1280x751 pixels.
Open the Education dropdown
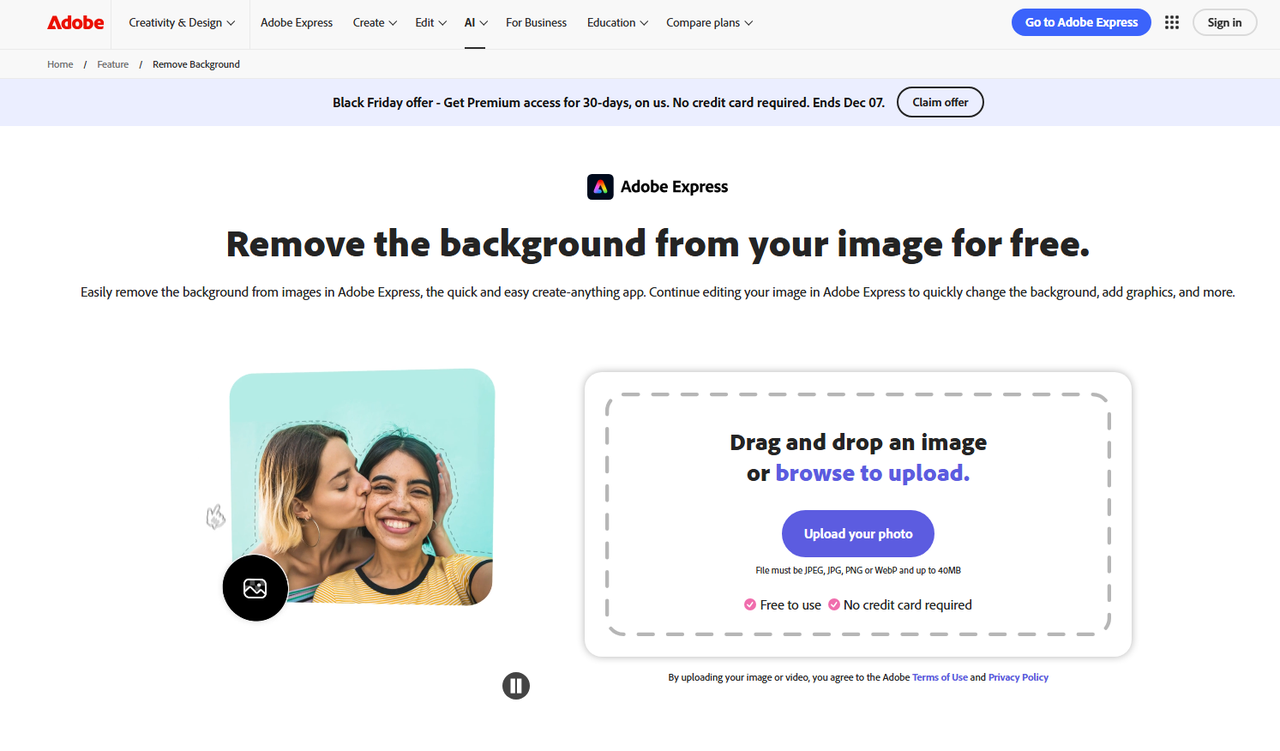coord(617,23)
